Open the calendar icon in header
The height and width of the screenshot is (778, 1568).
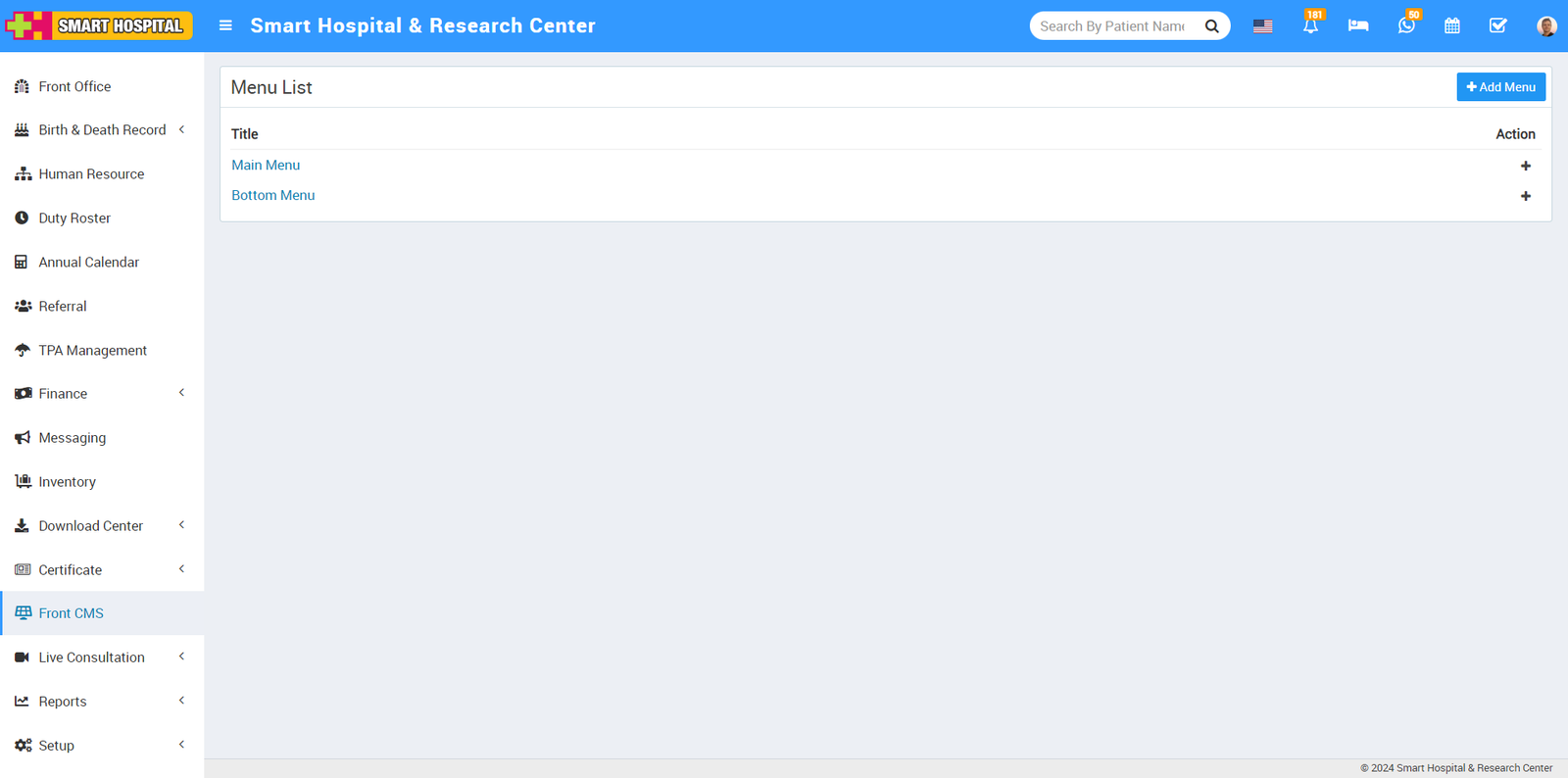click(1452, 26)
